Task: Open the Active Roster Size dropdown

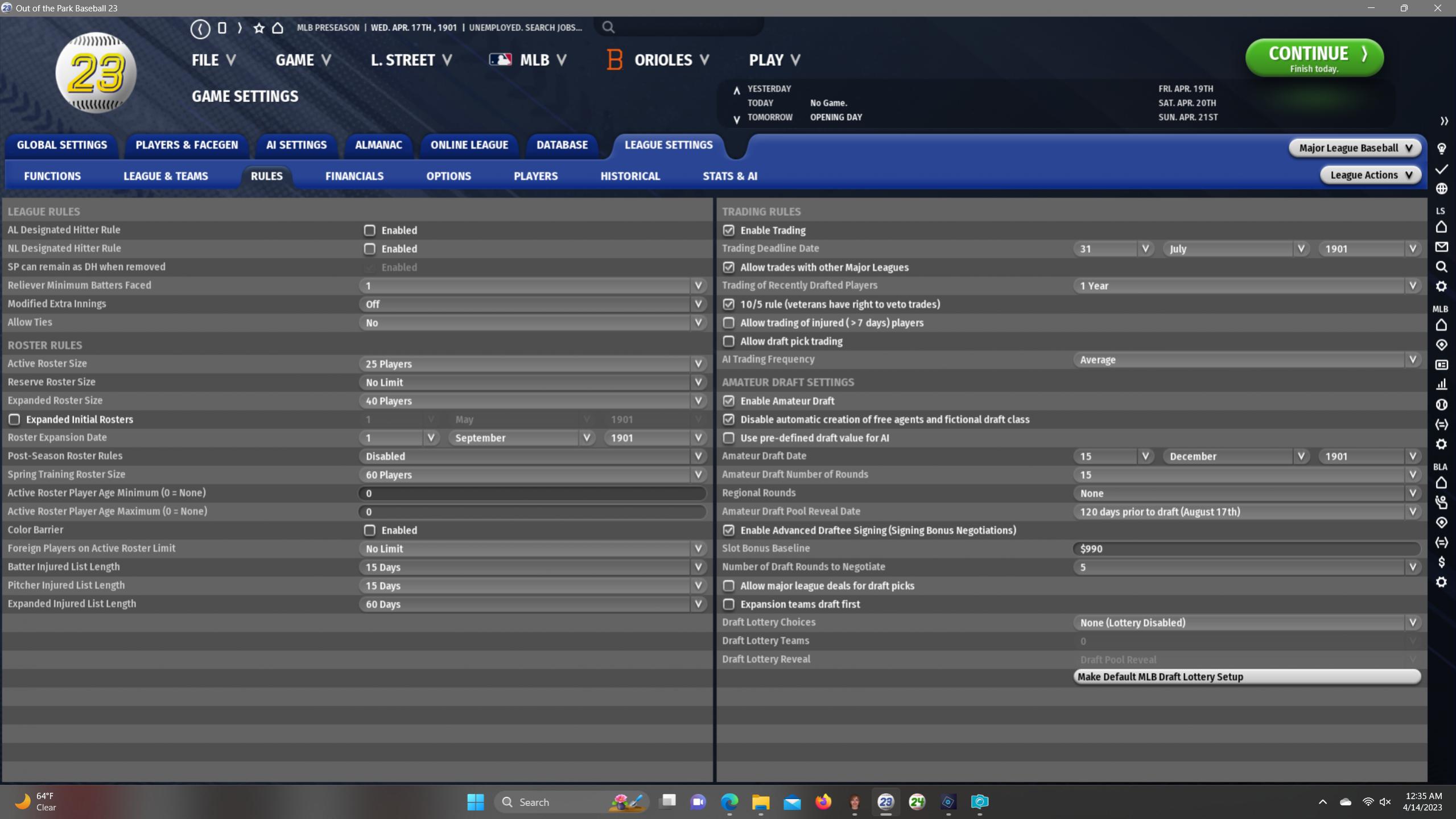Action: click(531, 364)
